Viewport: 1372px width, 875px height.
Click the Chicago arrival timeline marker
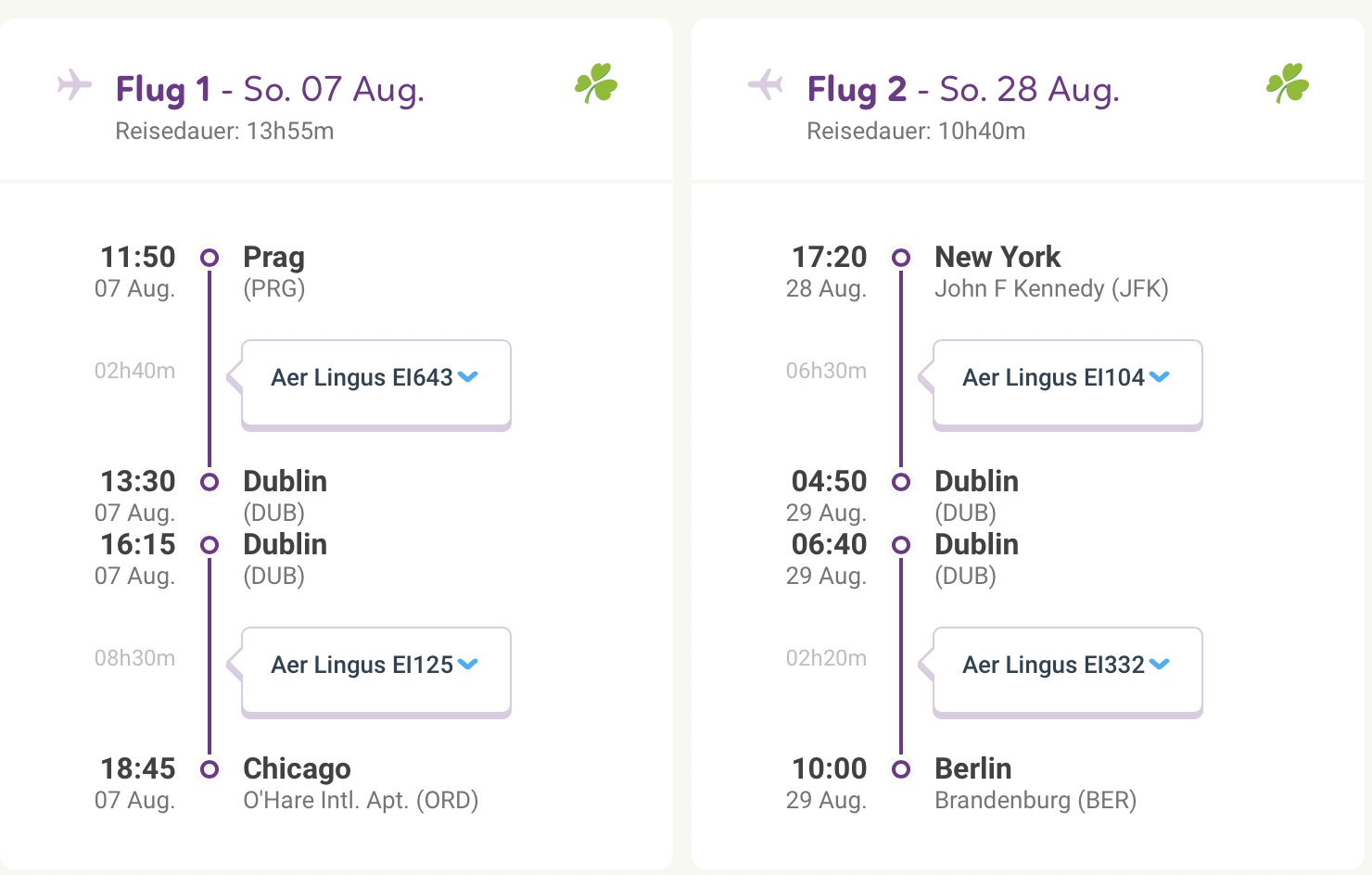(x=210, y=768)
